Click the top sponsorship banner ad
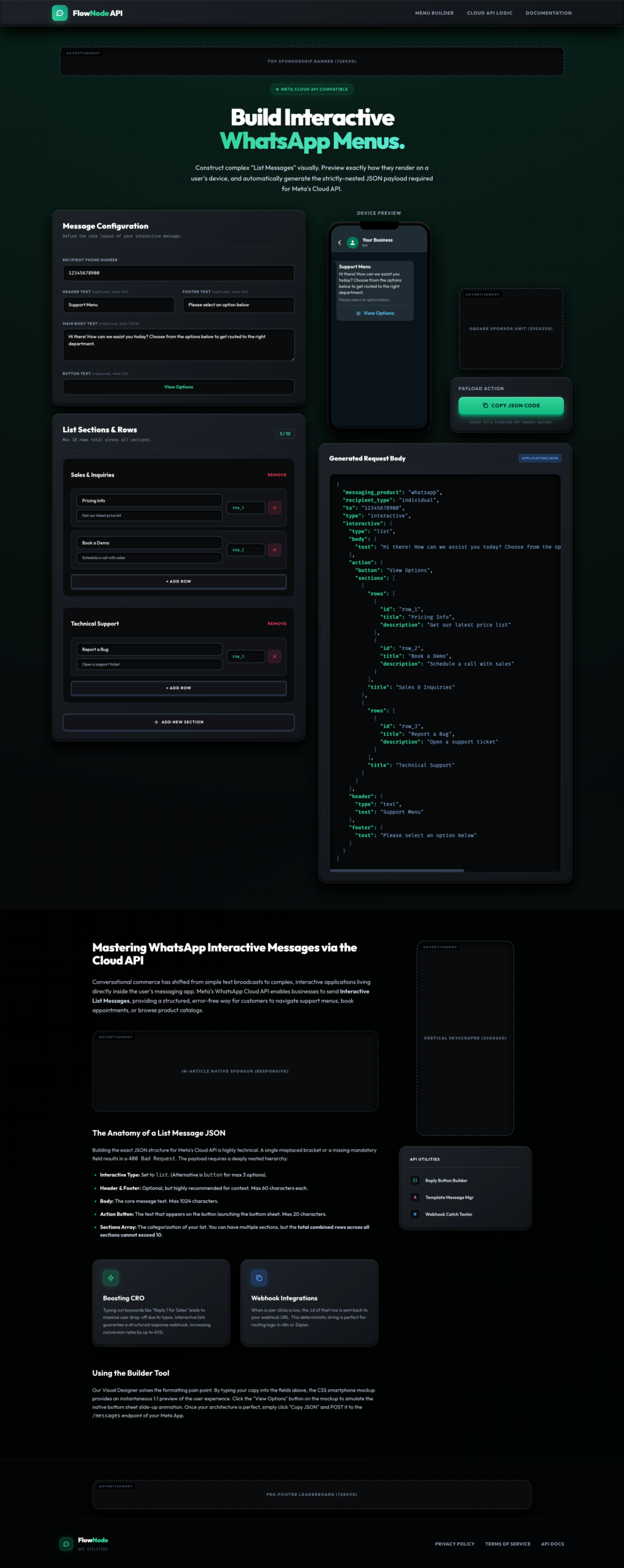The image size is (624, 1568). click(312, 61)
